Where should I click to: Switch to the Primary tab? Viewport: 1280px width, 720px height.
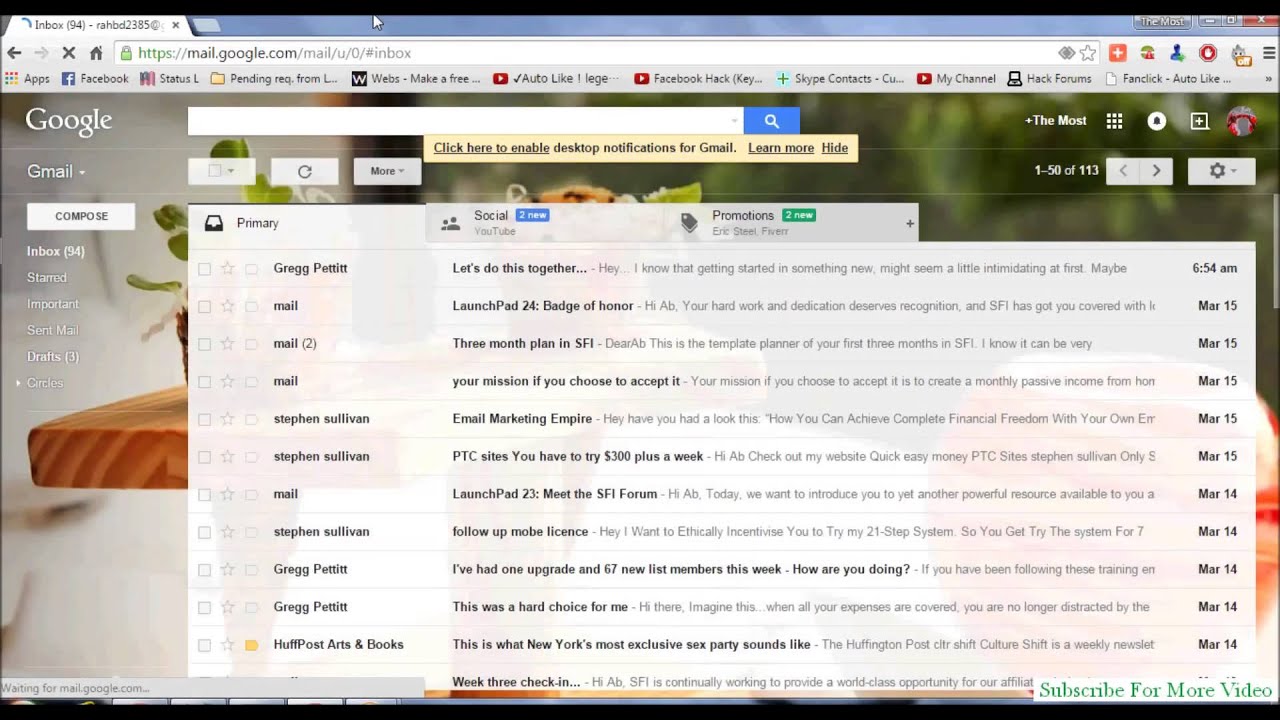point(306,223)
